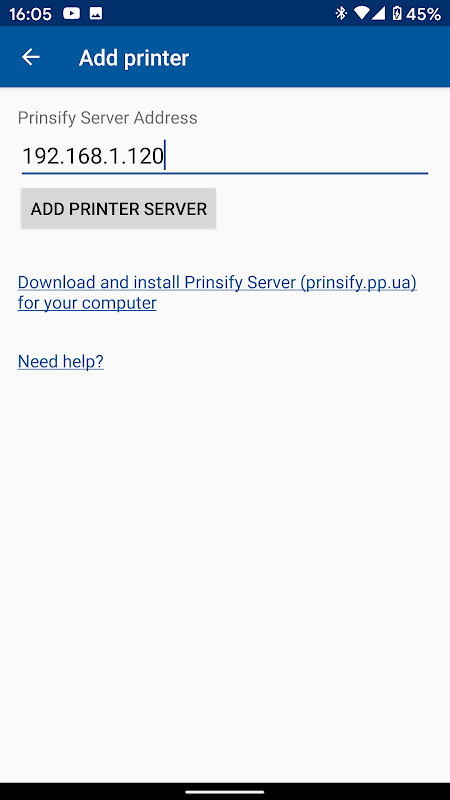The height and width of the screenshot is (800, 450).
Task: Tap the YouTube notification icon
Action: point(71,13)
